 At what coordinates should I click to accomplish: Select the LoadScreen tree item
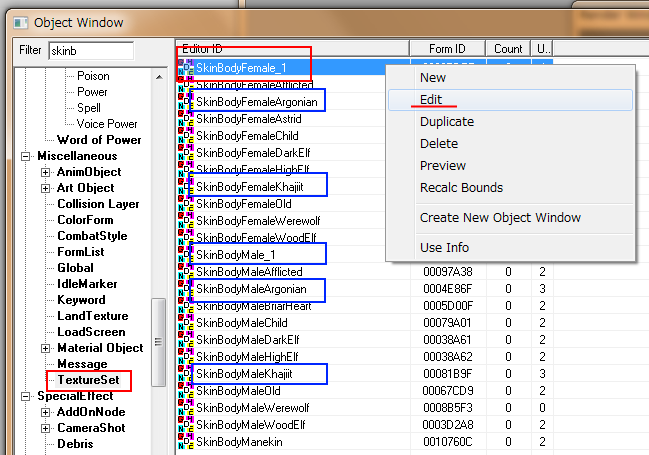91,332
